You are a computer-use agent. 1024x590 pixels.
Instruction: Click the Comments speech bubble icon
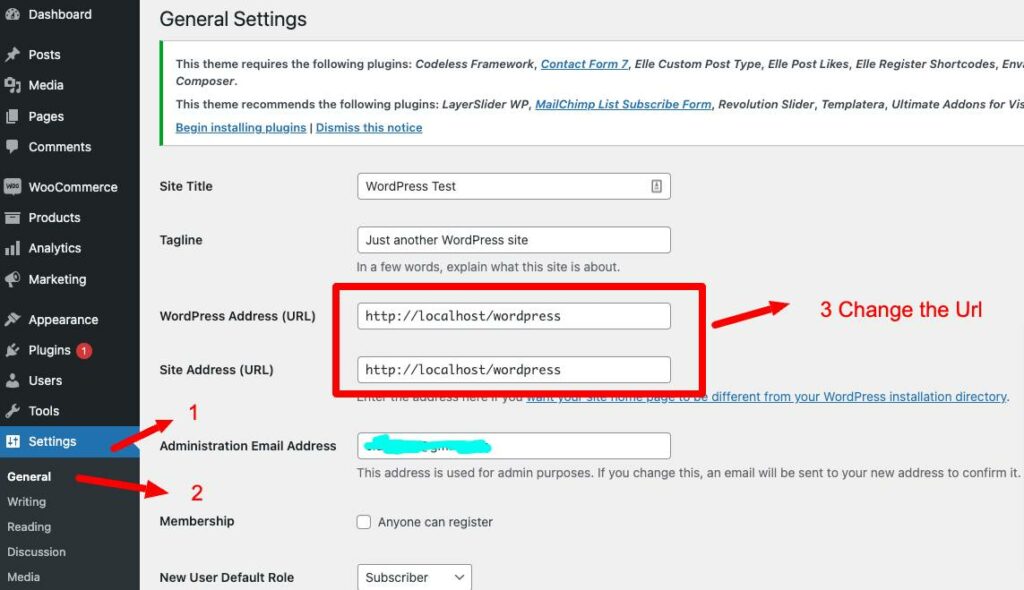12,146
